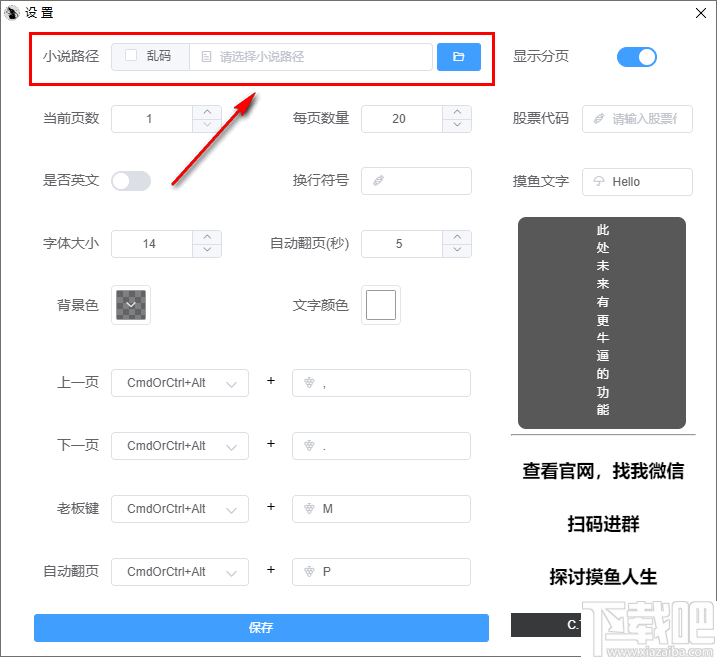Enable the 是否英文 switch
The image size is (717, 657).
[x=131, y=181]
